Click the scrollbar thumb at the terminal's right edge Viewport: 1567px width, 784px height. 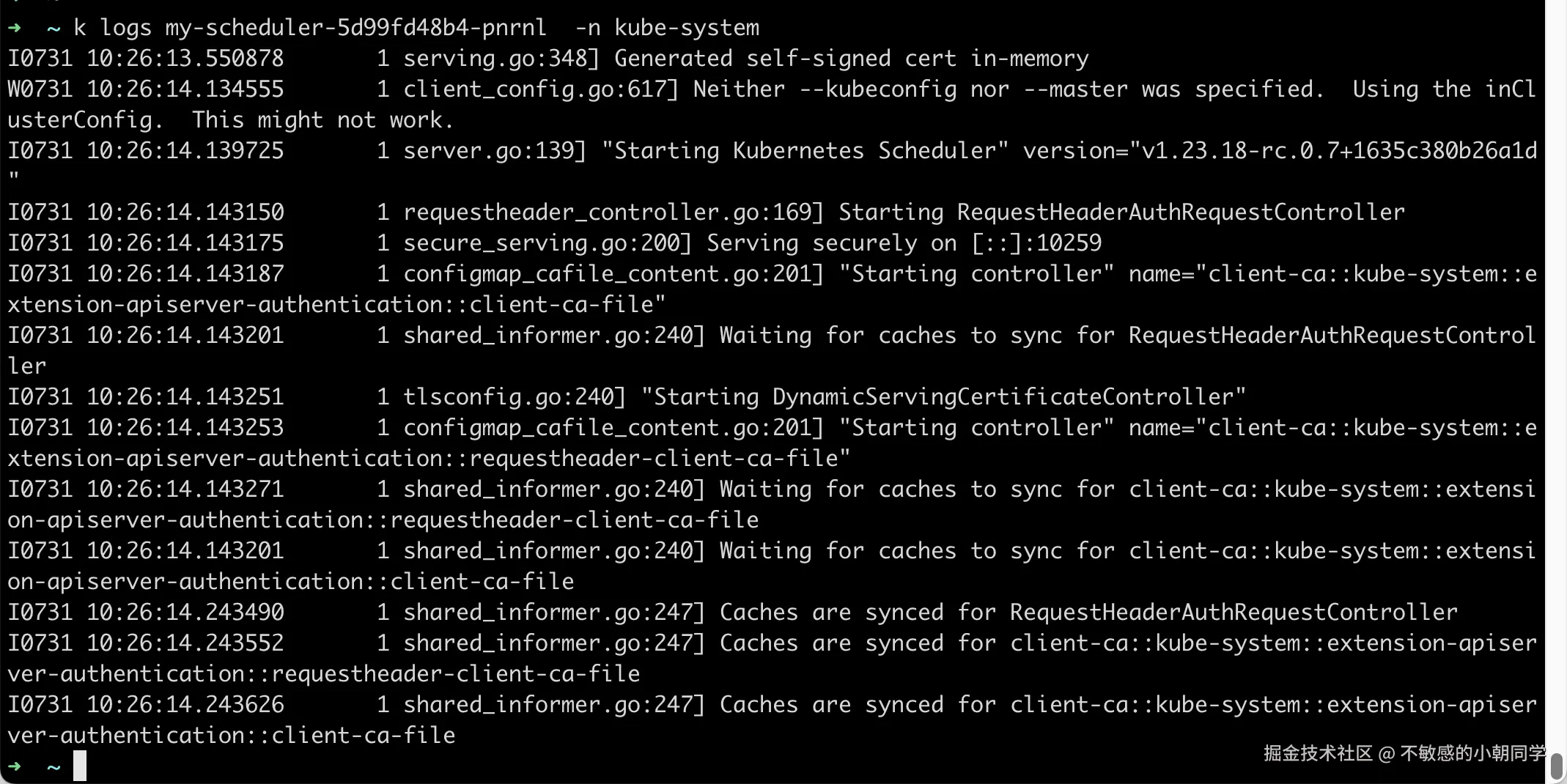tap(1557, 766)
